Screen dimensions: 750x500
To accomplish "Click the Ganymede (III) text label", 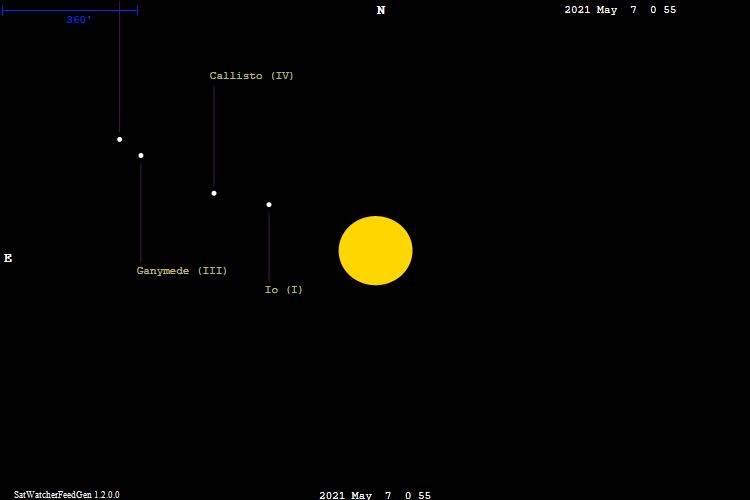I will click(x=182, y=271).
